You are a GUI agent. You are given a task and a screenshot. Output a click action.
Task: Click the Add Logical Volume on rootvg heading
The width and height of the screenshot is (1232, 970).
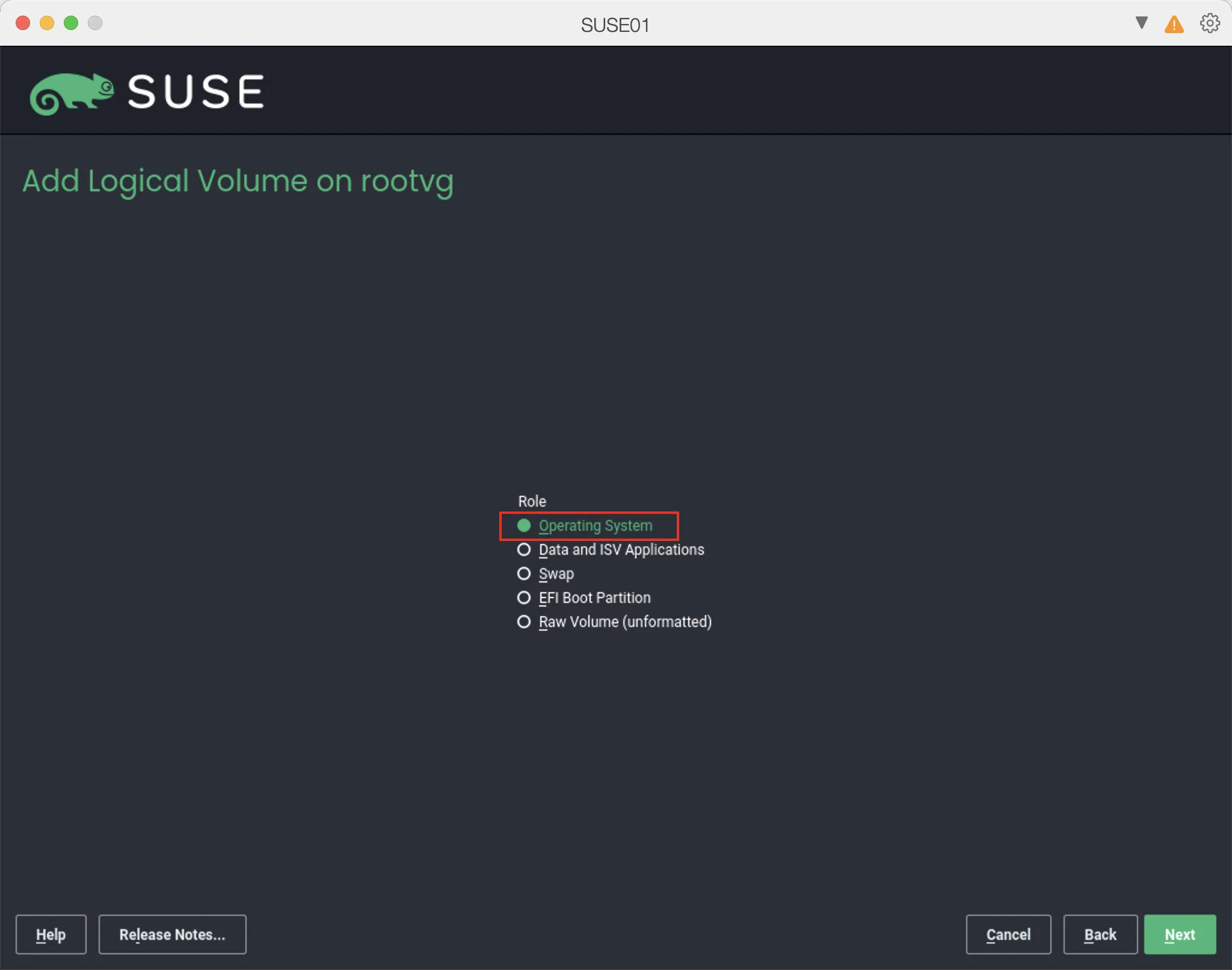238,181
